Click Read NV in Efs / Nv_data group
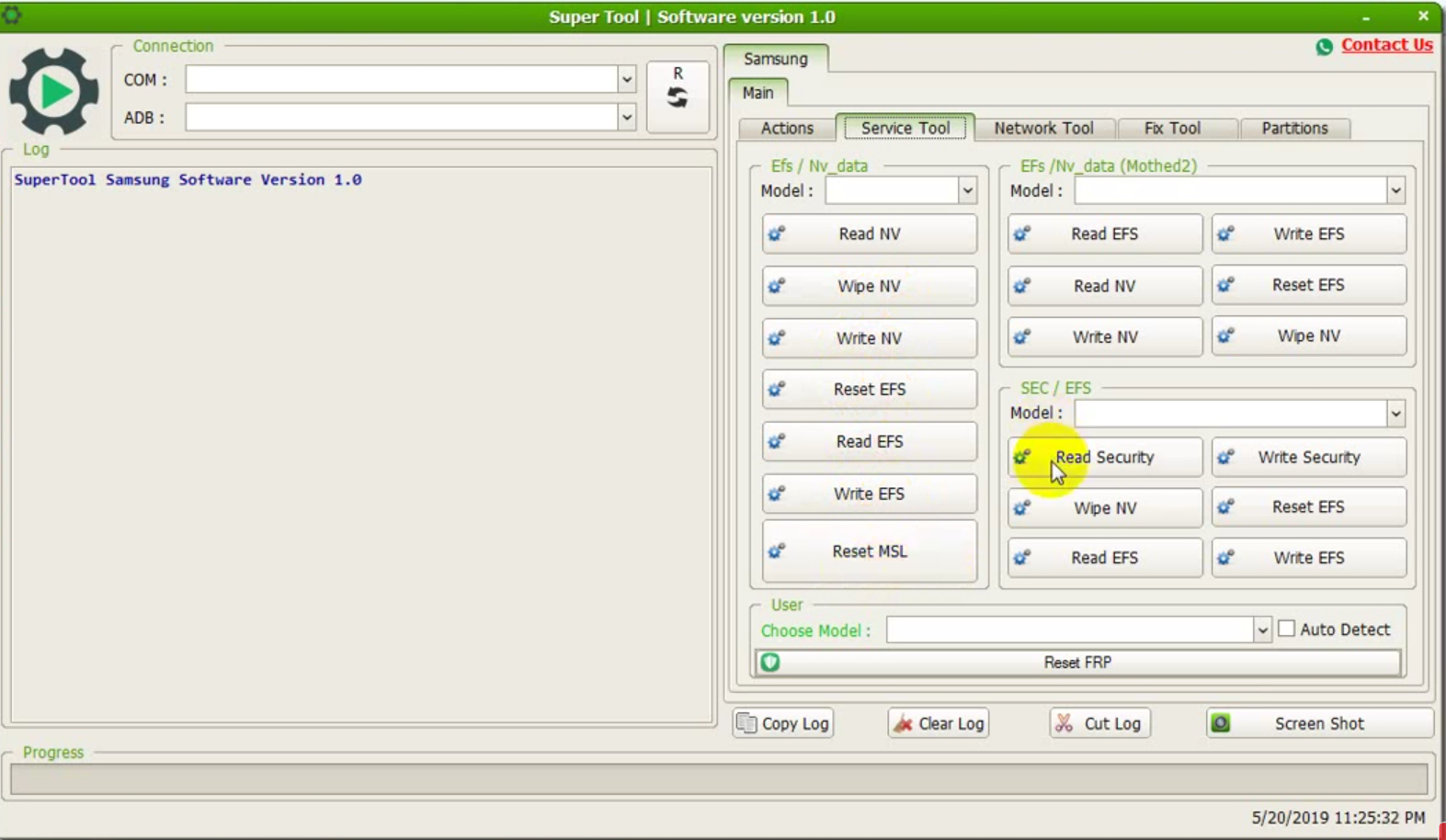 click(x=869, y=234)
